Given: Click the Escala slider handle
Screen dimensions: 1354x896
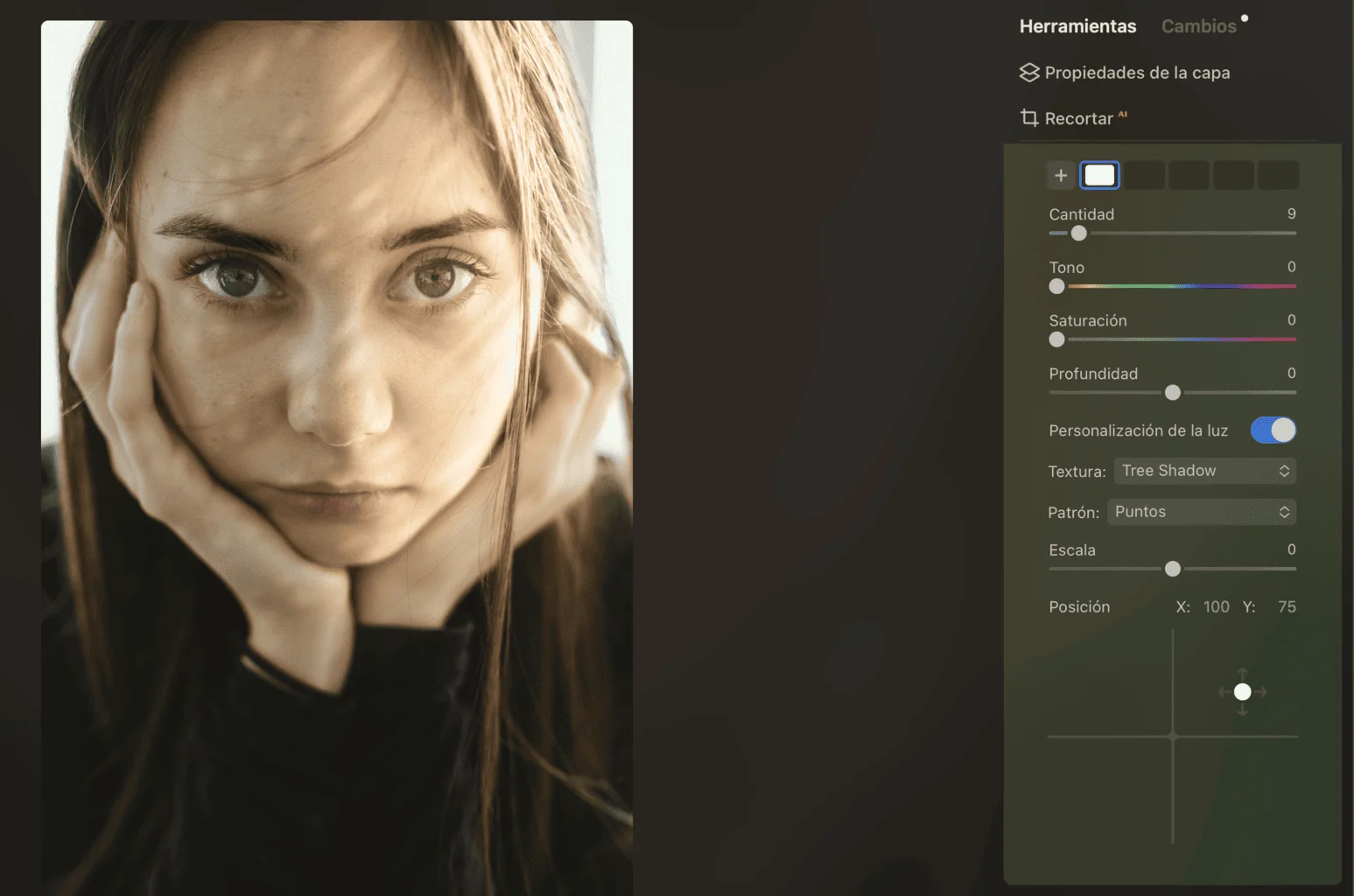Looking at the screenshot, I should click(1173, 569).
